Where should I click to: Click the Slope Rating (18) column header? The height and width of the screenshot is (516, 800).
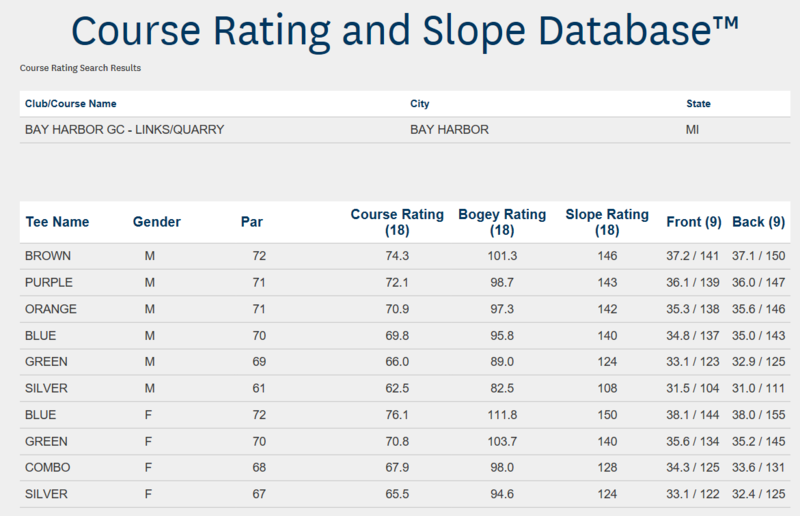607,222
